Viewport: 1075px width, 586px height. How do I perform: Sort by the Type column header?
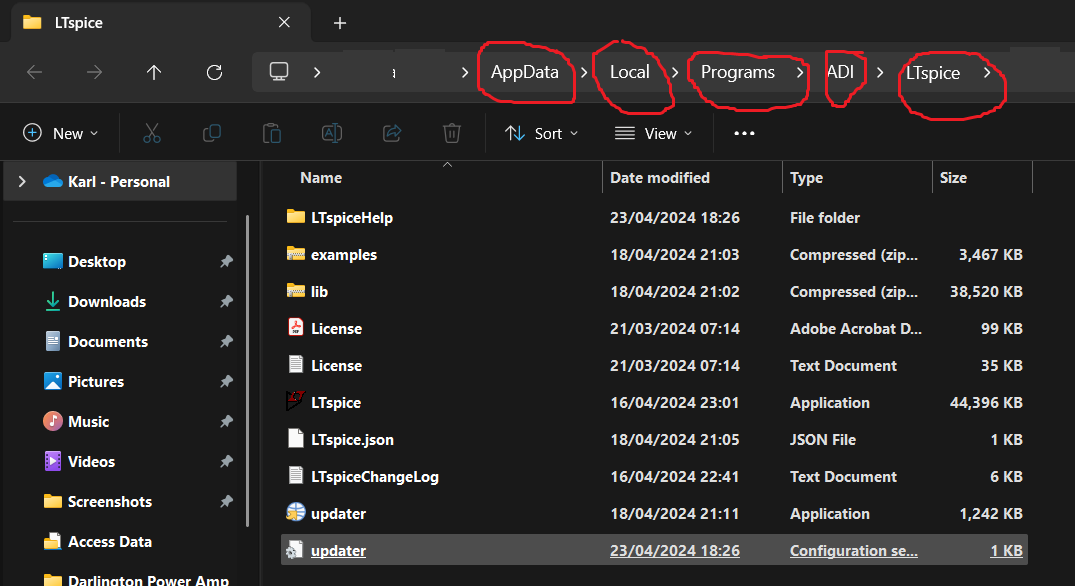point(806,178)
